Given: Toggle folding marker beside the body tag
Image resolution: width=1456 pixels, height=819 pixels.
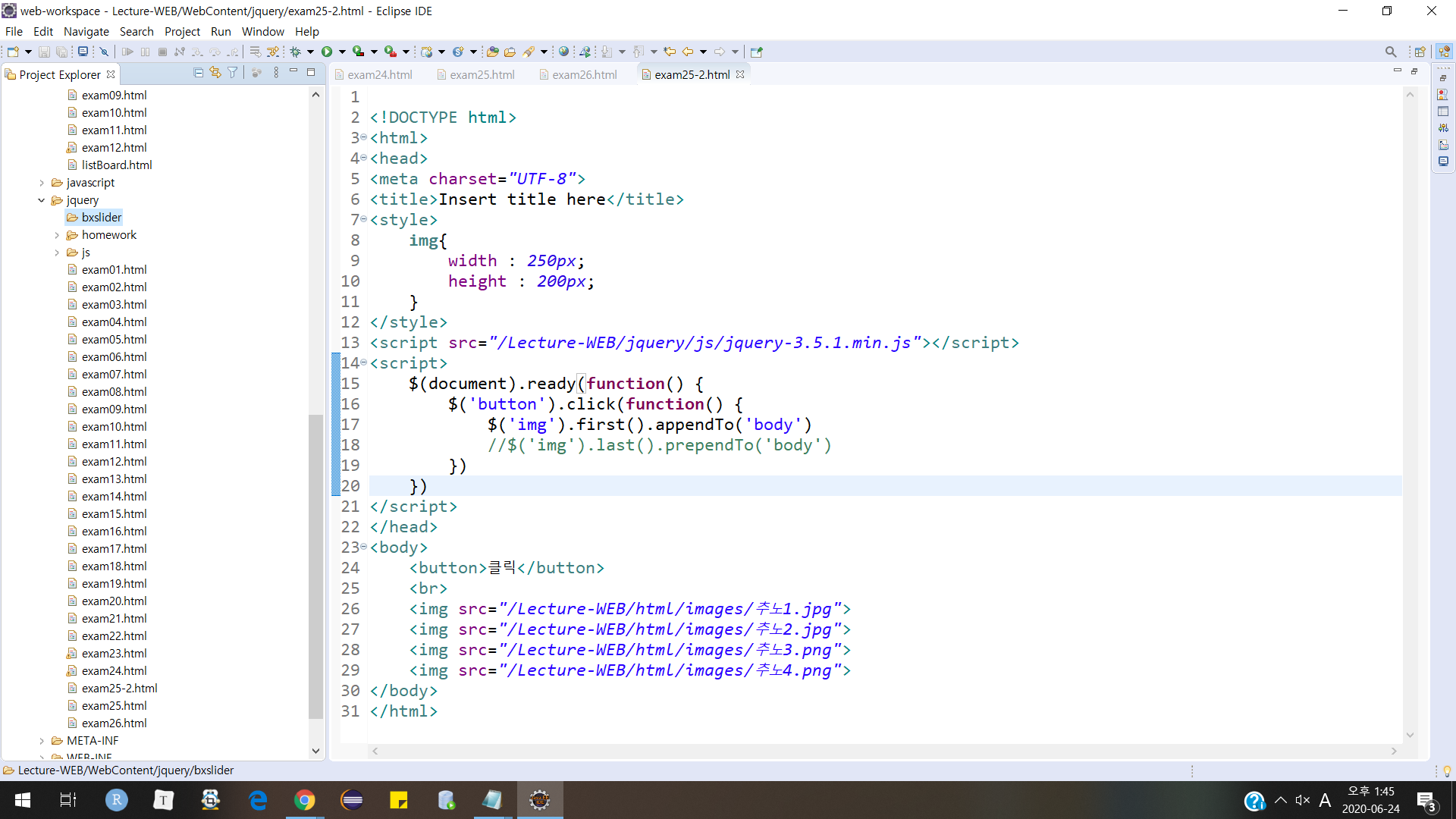Looking at the screenshot, I should click(364, 547).
